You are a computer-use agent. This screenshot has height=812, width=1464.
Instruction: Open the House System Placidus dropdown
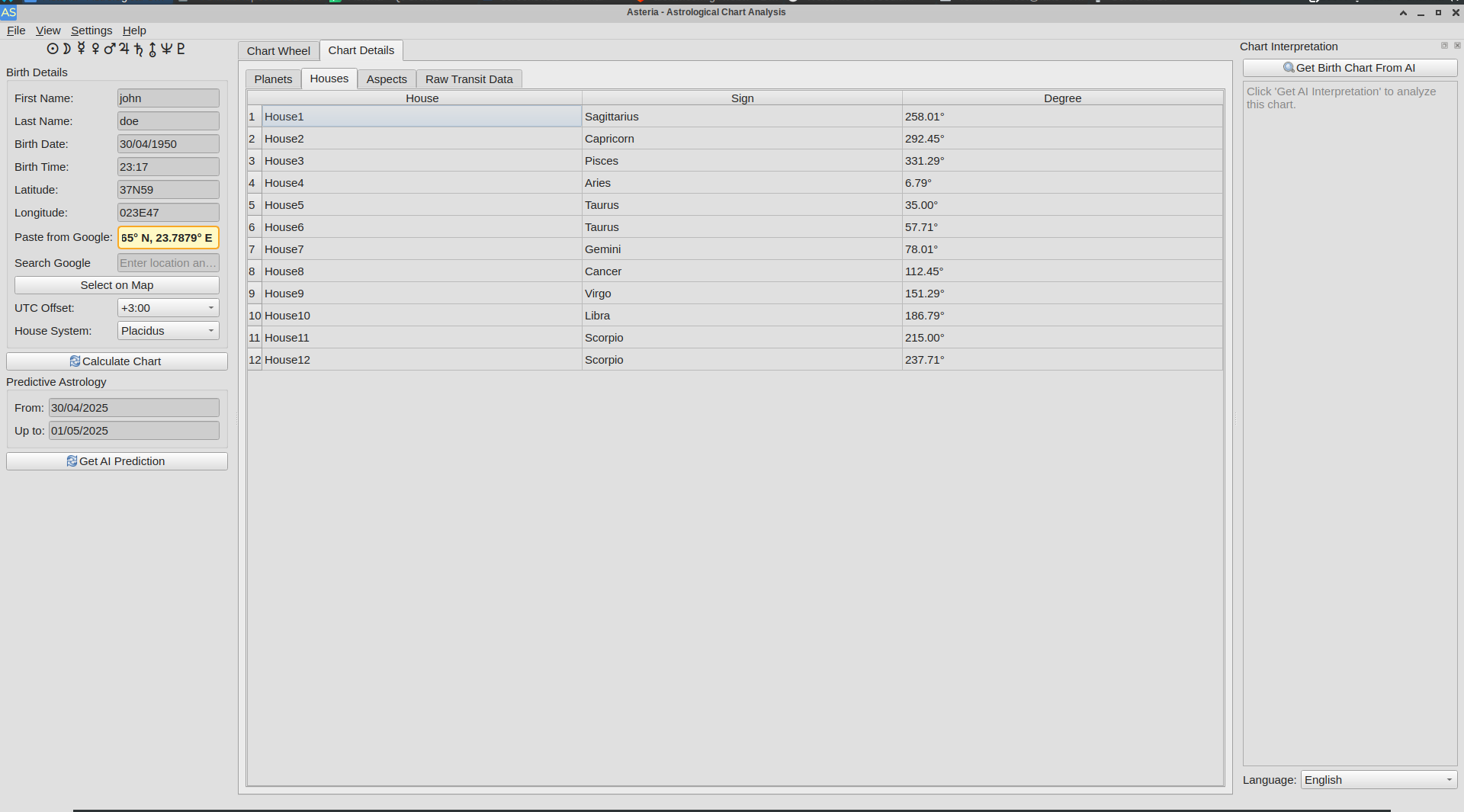tap(169, 331)
